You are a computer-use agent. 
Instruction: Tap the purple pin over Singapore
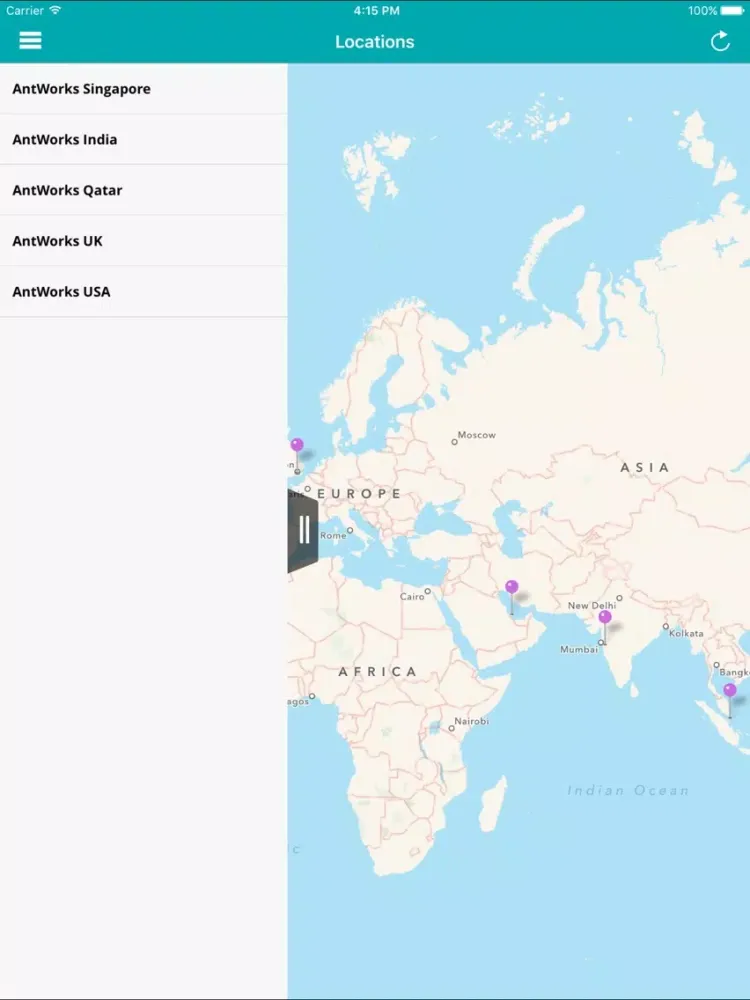pos(730,690)
